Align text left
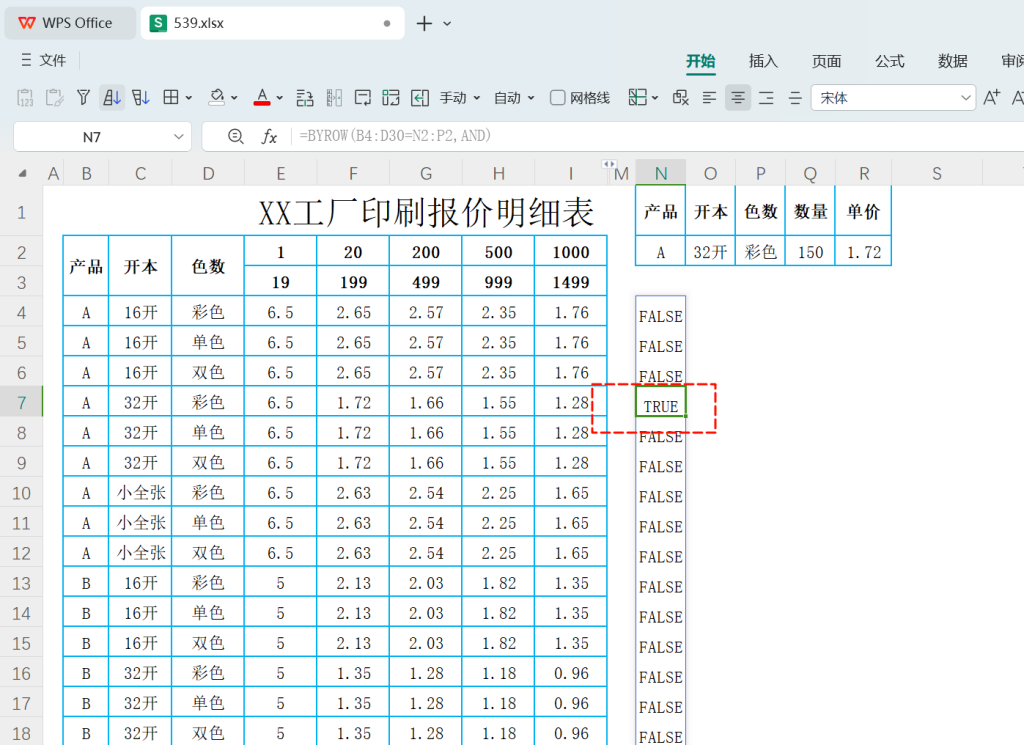 (709, 98)
